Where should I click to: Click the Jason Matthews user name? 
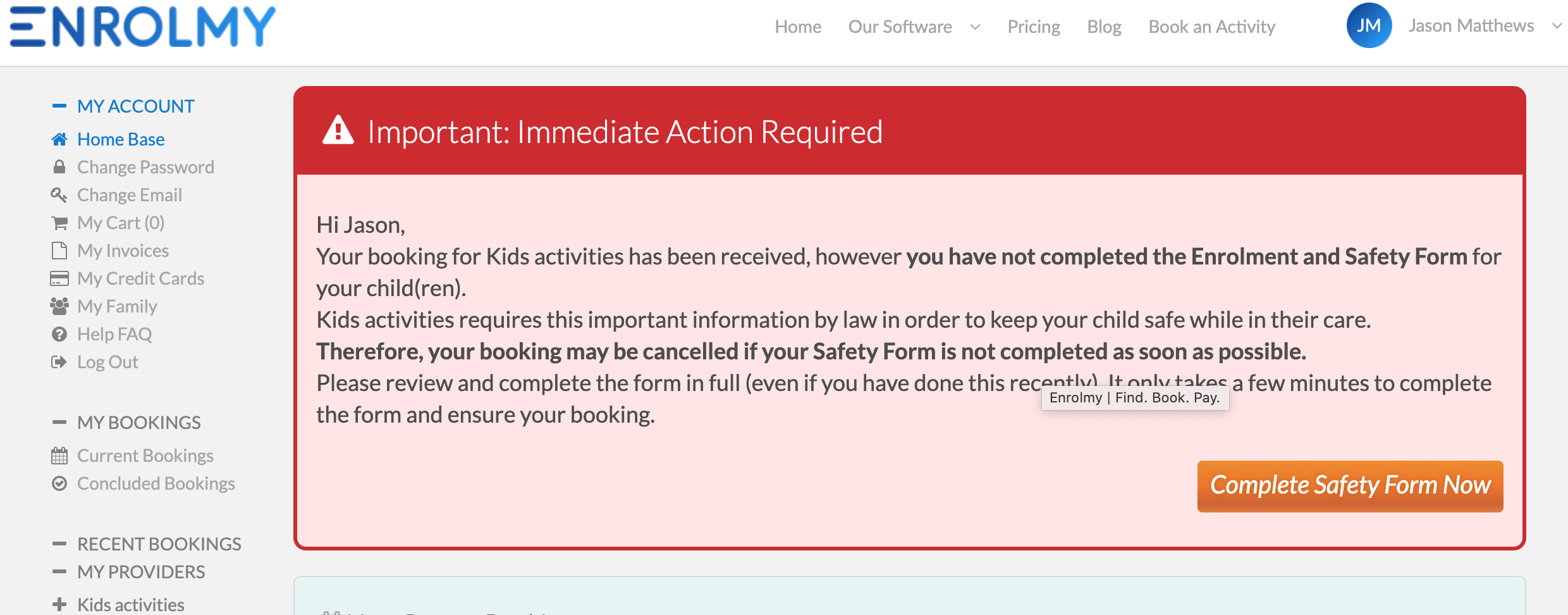tap(1471, 25)
